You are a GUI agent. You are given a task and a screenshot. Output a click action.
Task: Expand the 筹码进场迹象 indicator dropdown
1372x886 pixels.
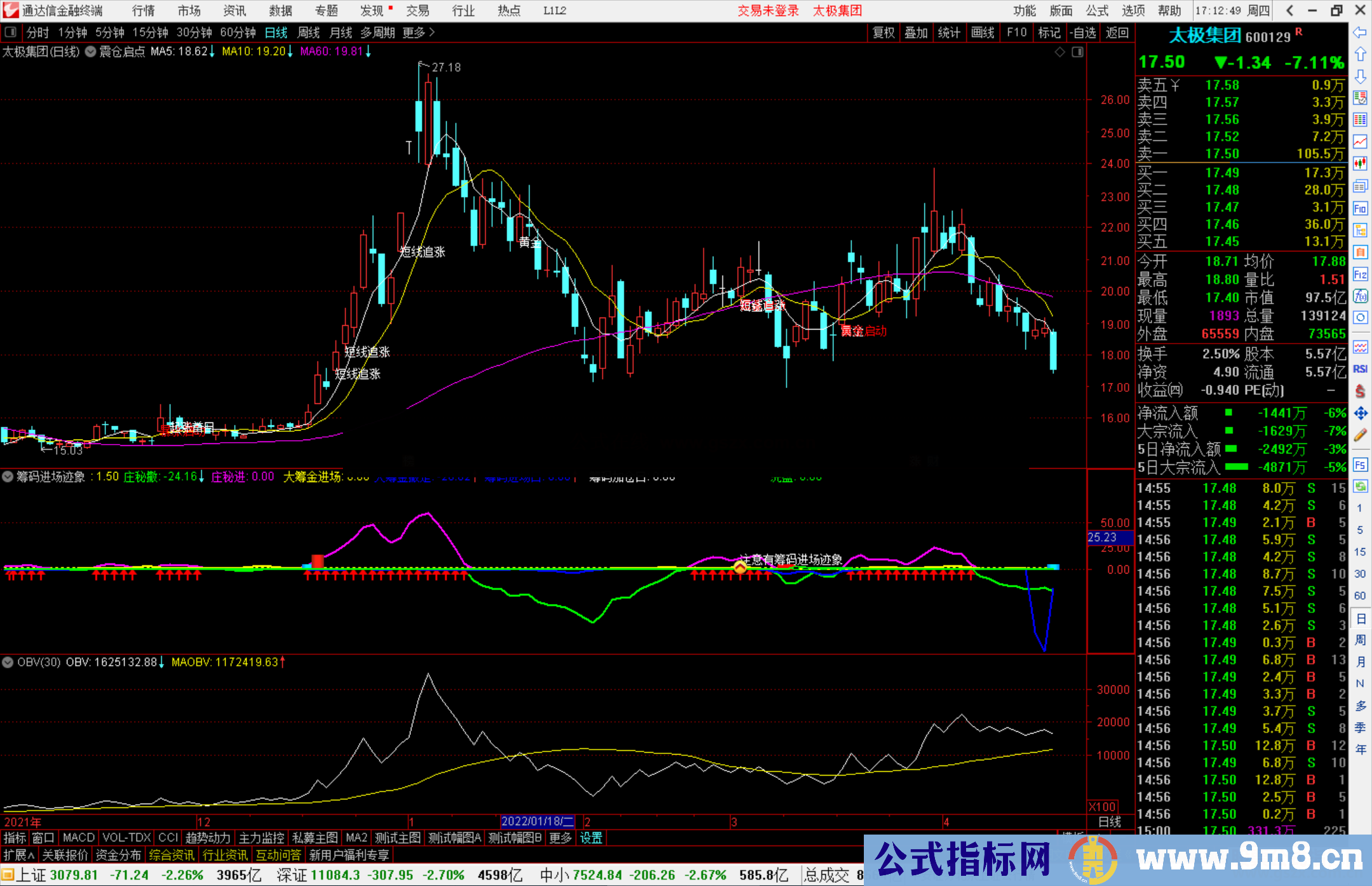pos(8,477)
